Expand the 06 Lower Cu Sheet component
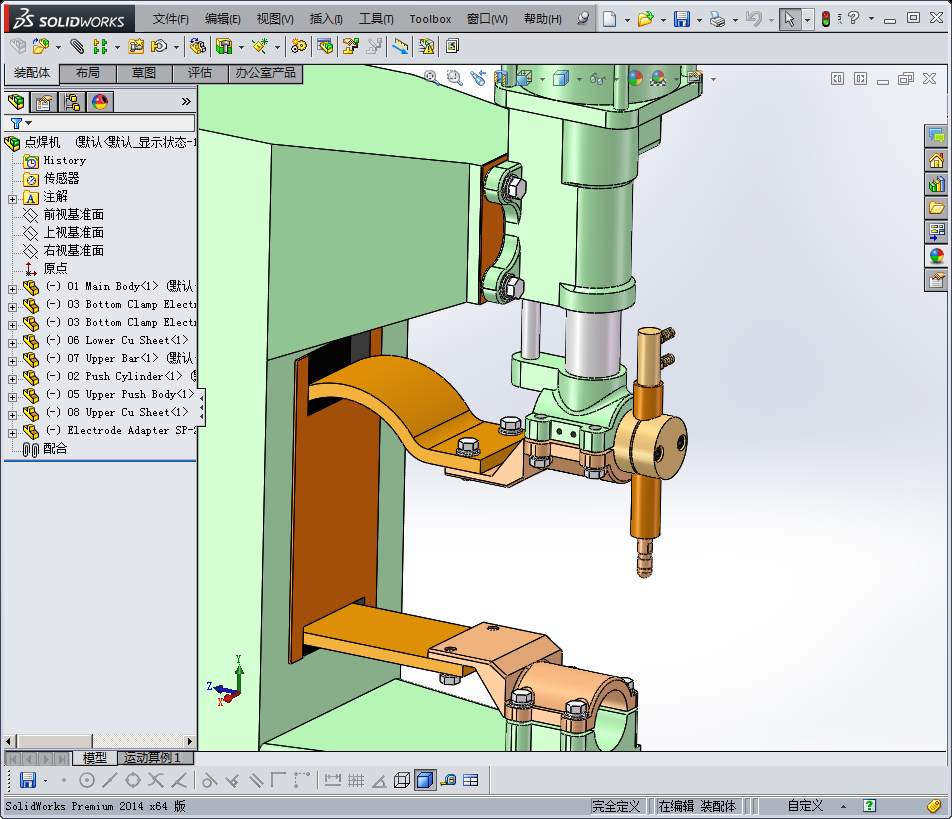The width and height of the screenshot is (952, 819). 12,343
